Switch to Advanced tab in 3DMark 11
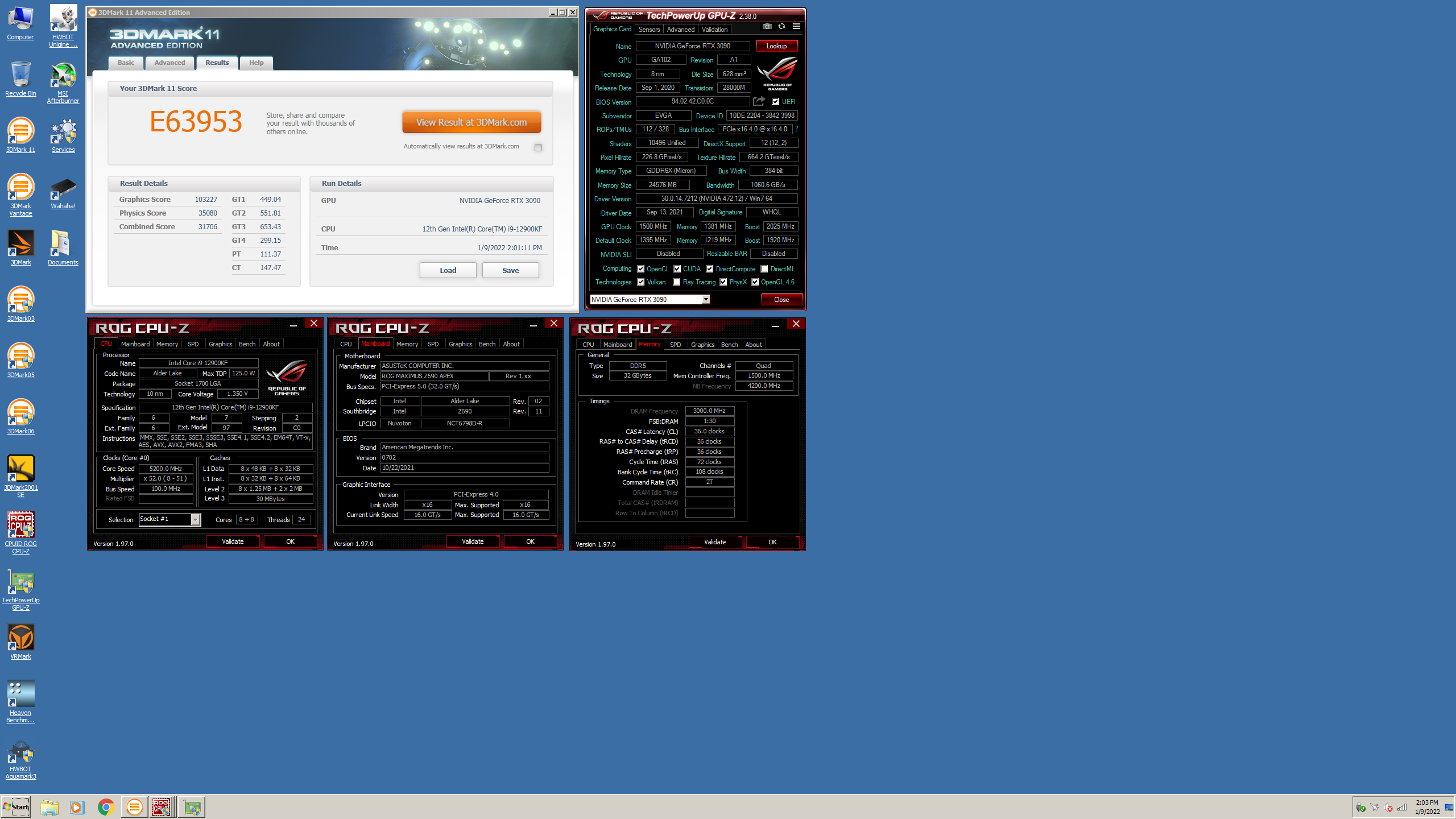1456x819 pixels. [x=169, y=63]
